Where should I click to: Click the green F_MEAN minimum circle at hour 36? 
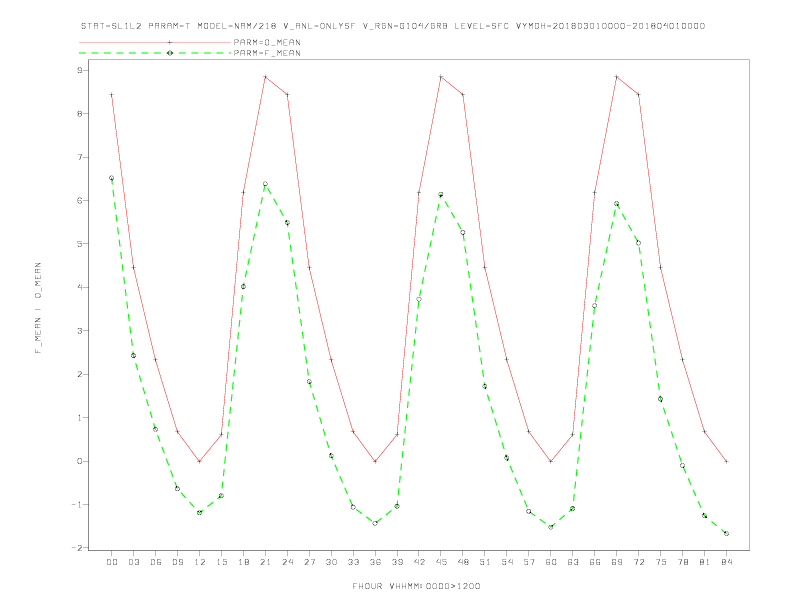tap(375, 523)
